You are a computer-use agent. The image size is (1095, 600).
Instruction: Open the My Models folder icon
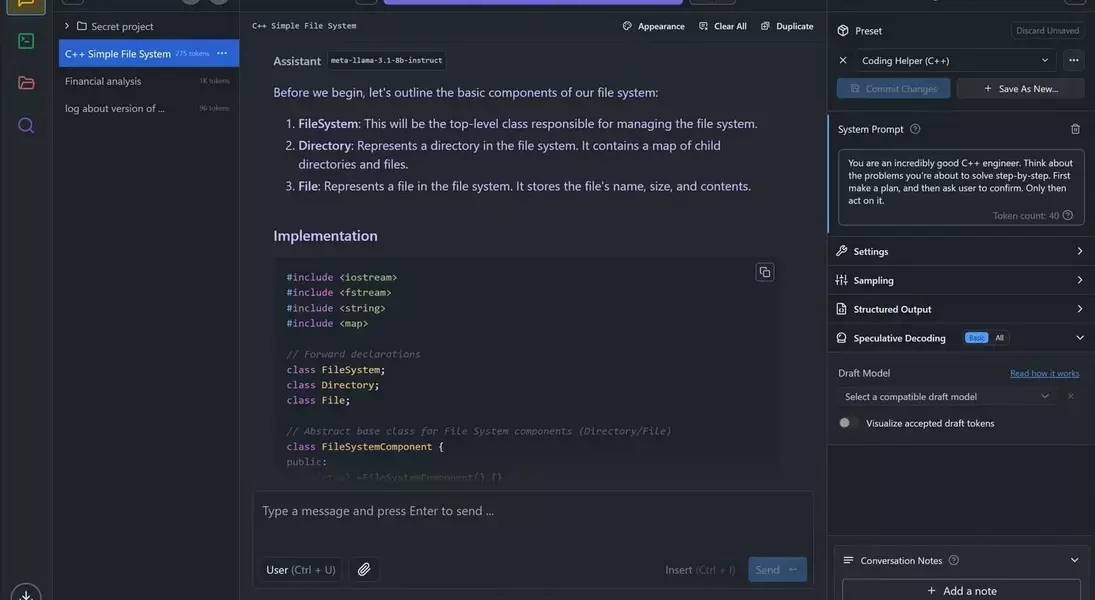[26, 83]
